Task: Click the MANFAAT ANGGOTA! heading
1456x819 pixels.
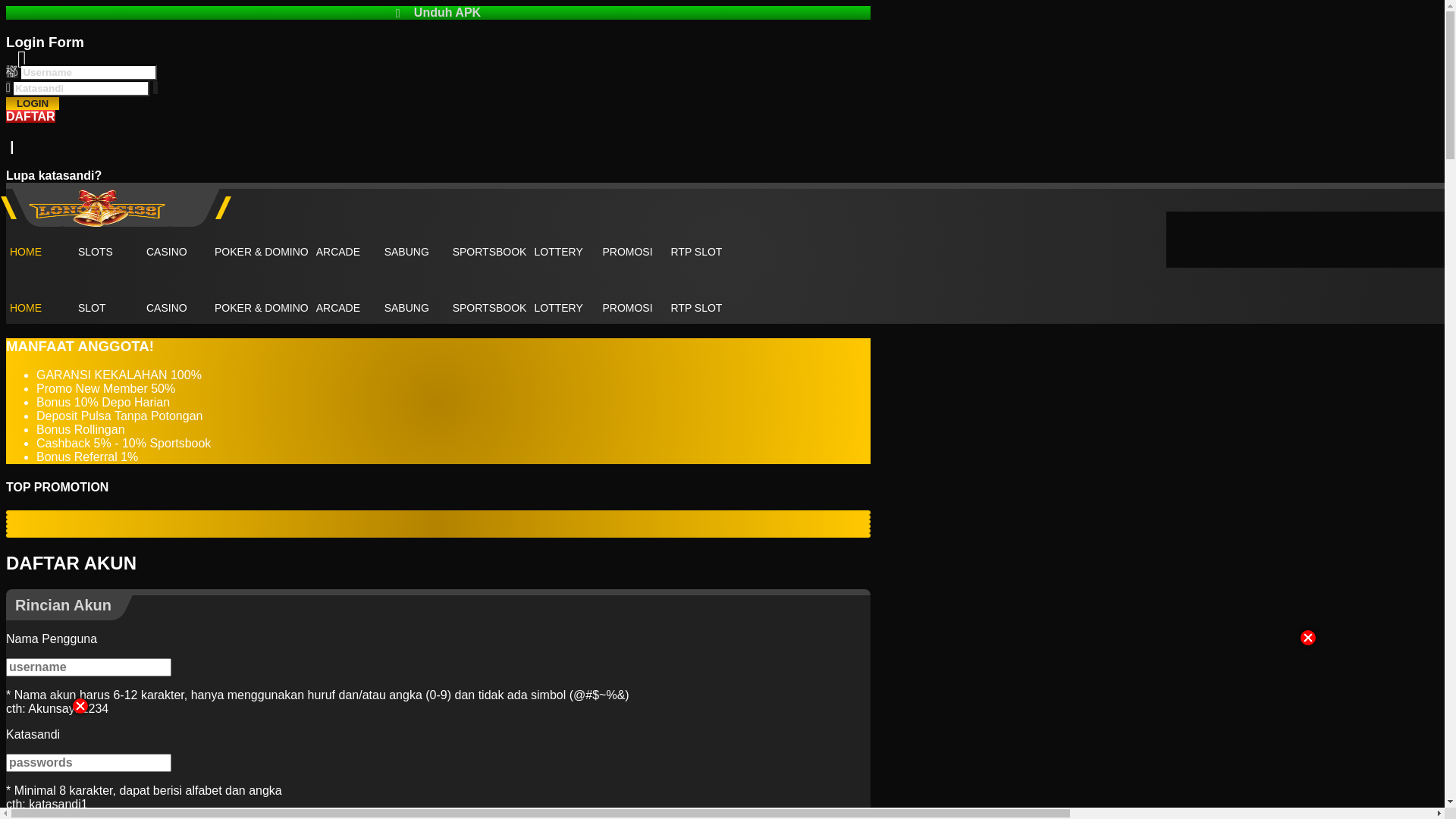Action: coord(80,347)
